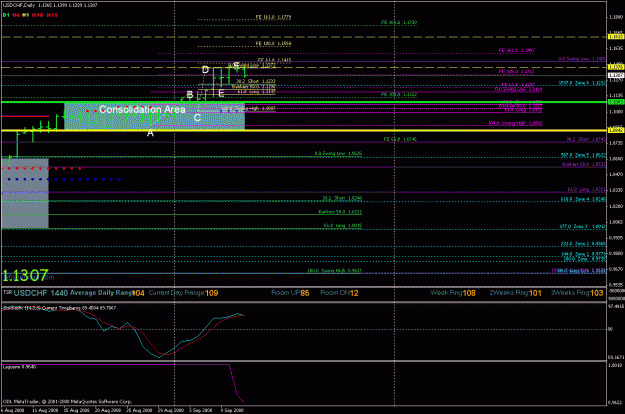Click the Average Daily Range value 104

point(138,293)
